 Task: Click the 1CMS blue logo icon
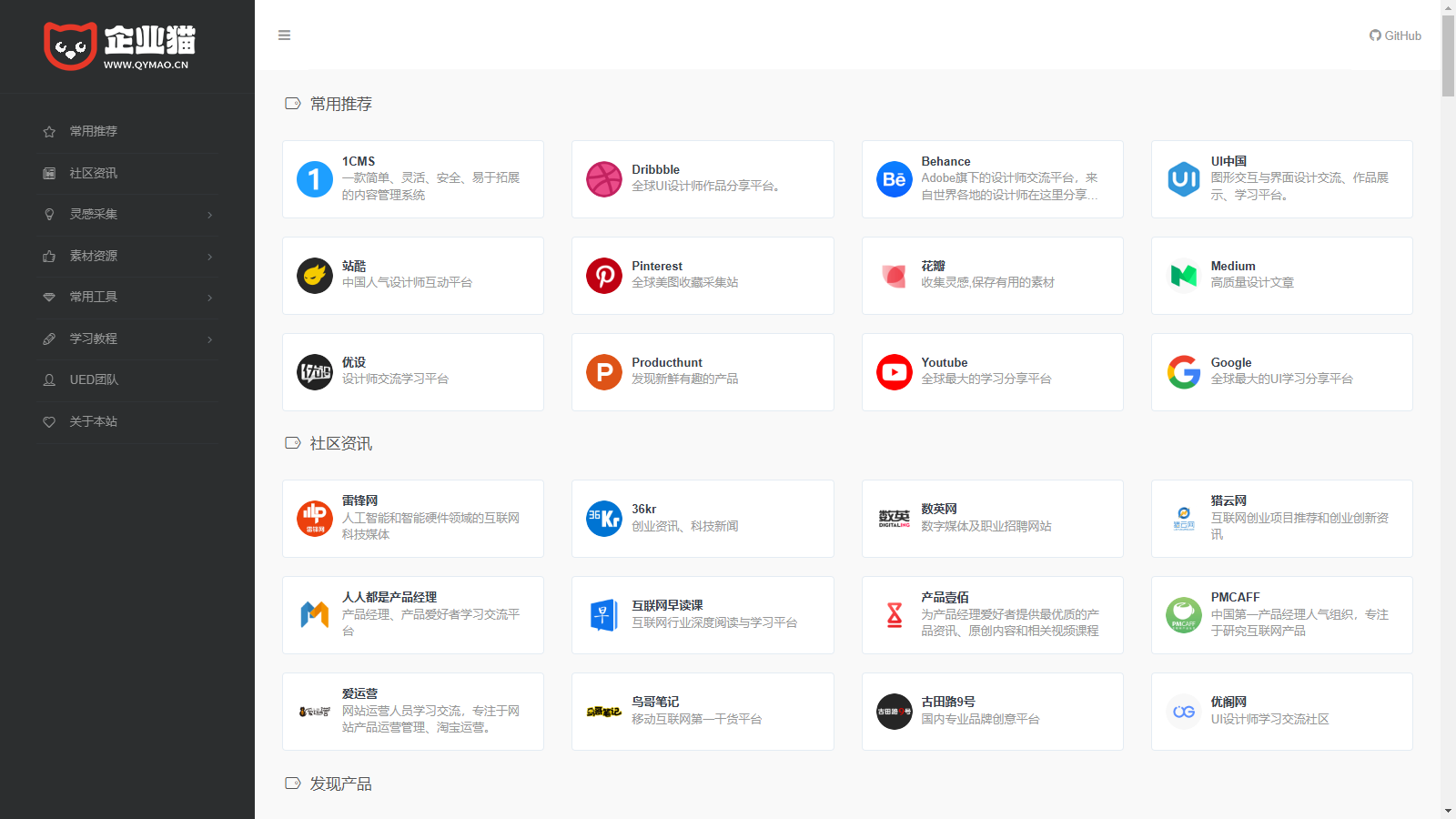(315, 179)
